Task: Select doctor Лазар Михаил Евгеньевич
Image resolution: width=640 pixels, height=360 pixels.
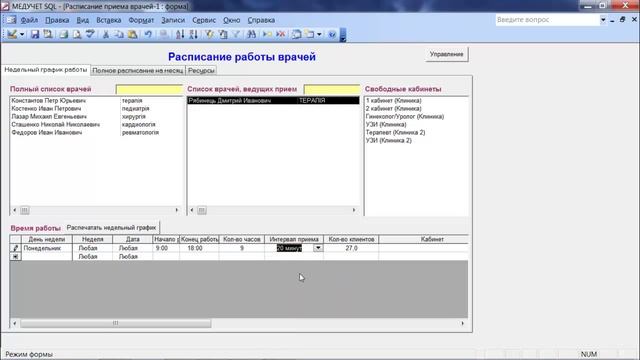Action: [96, 116]
